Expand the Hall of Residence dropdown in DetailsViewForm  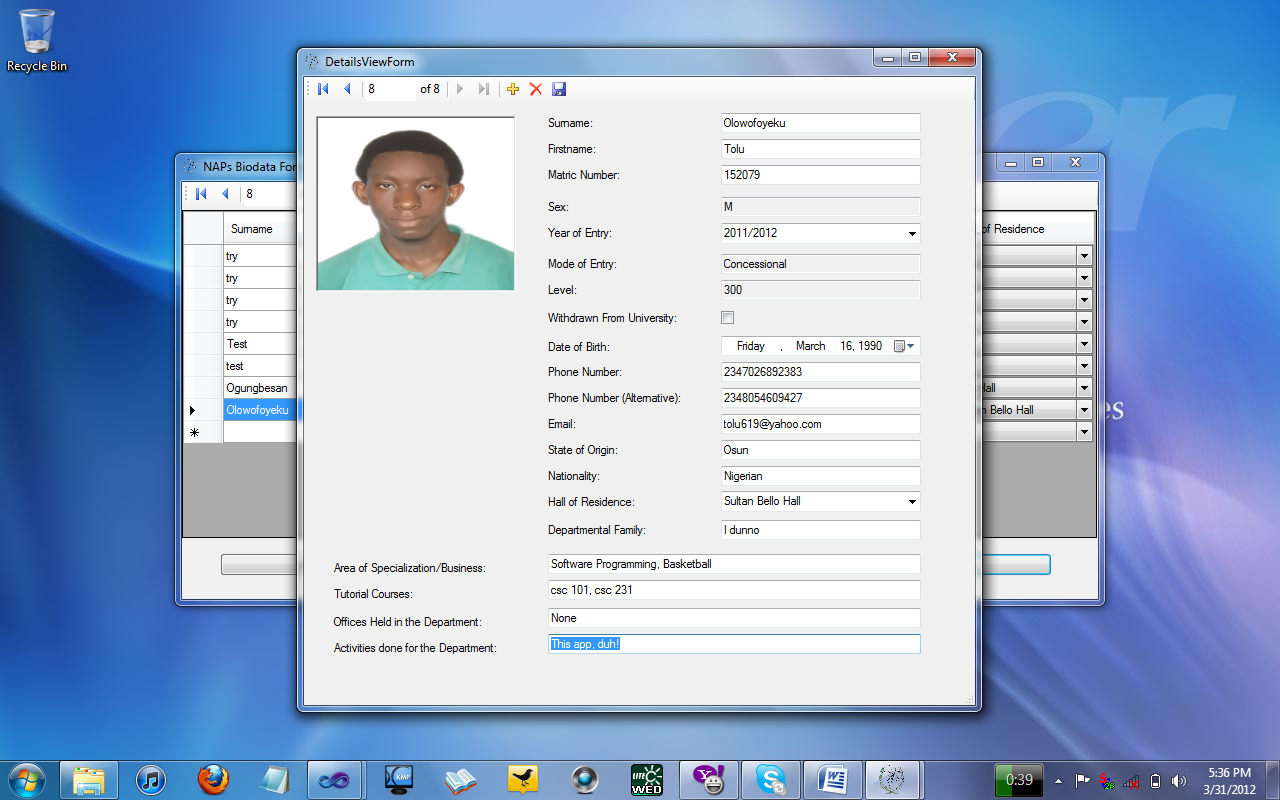912,502
